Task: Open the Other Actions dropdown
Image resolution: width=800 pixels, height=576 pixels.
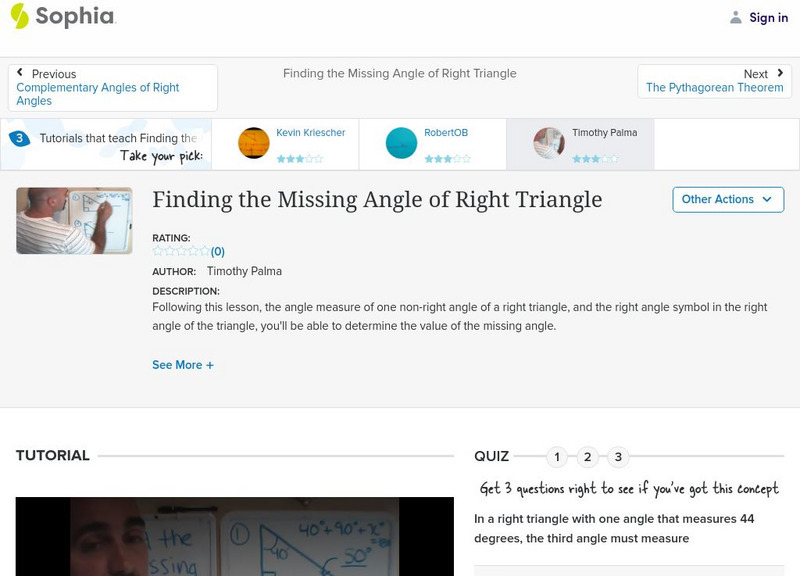Action: click(x=727, y=199)
